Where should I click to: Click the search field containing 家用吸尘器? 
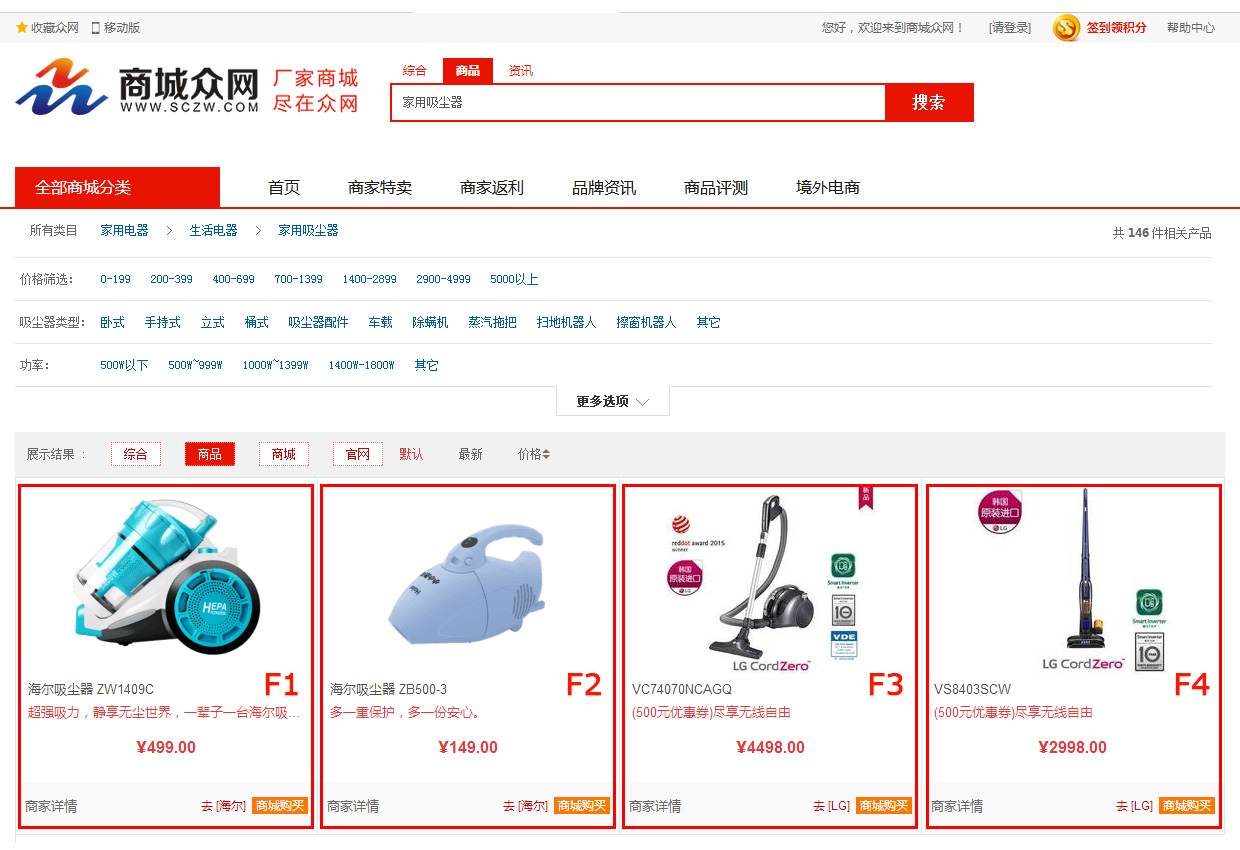tap(638, 102)
